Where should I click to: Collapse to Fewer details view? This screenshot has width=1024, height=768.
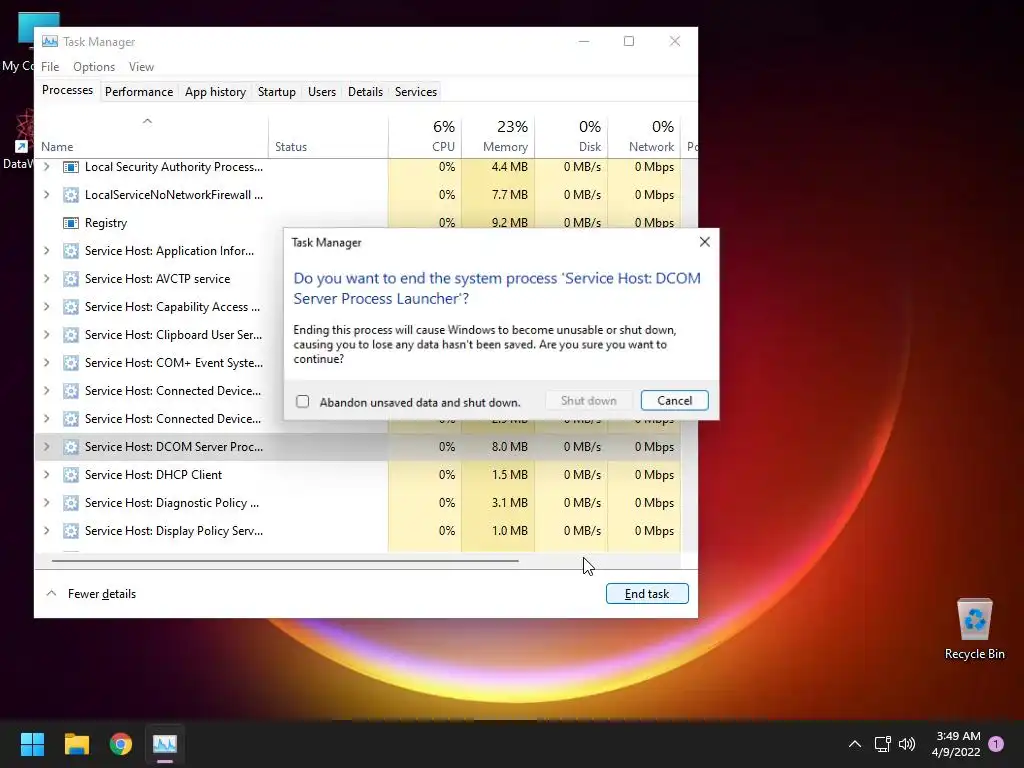(x=91, y=594)
